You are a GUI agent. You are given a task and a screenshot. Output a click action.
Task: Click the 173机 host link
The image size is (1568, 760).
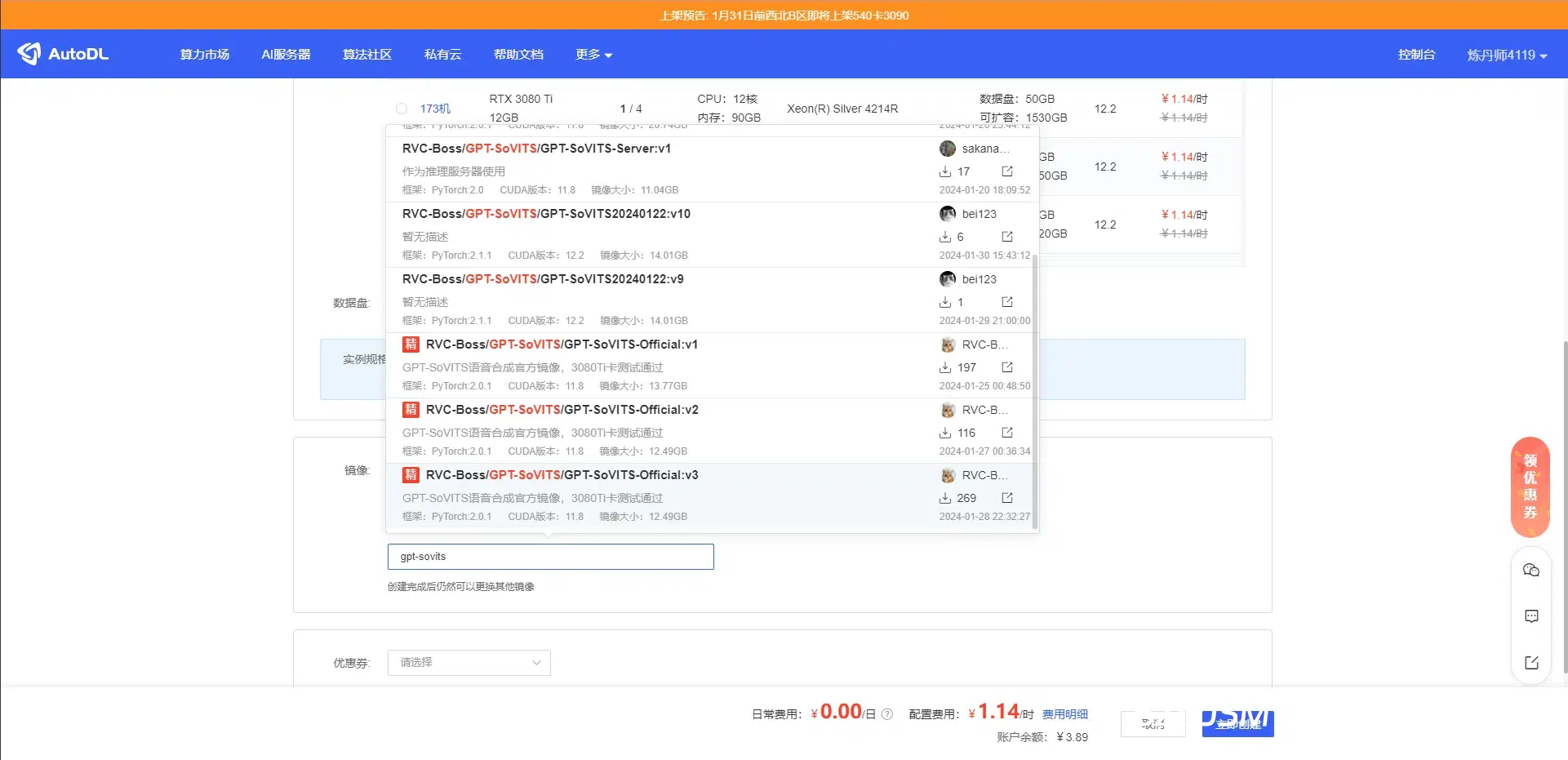tap(435, 109)
